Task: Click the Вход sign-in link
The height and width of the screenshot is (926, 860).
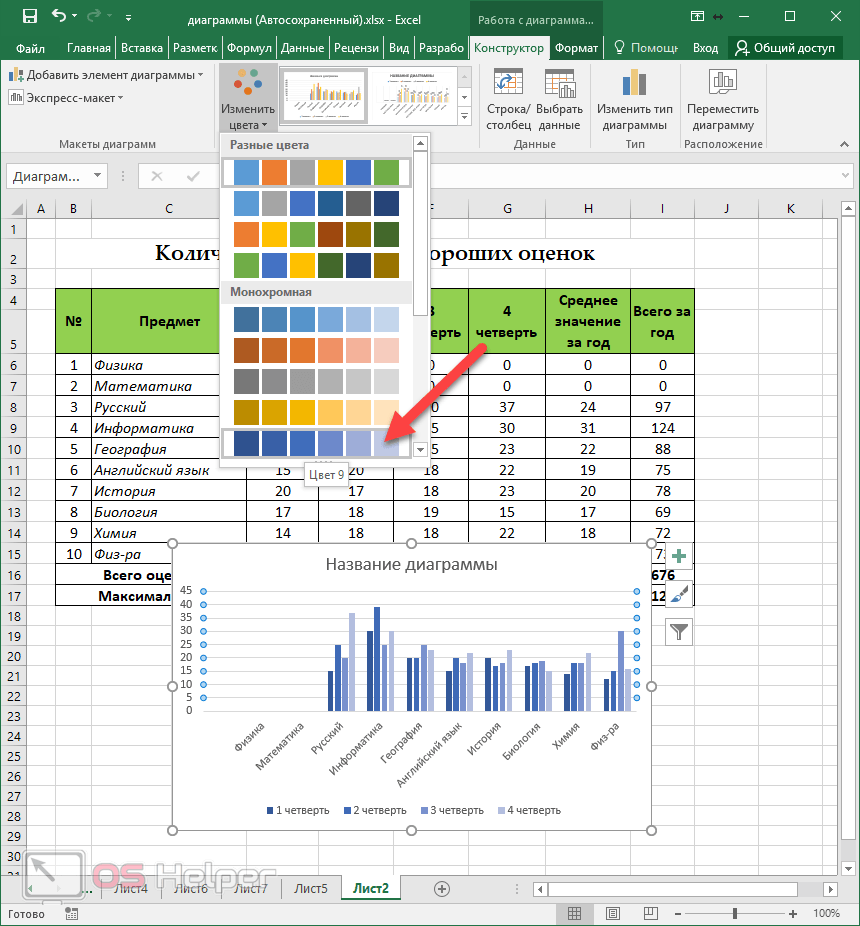Action: click(705, 48)
